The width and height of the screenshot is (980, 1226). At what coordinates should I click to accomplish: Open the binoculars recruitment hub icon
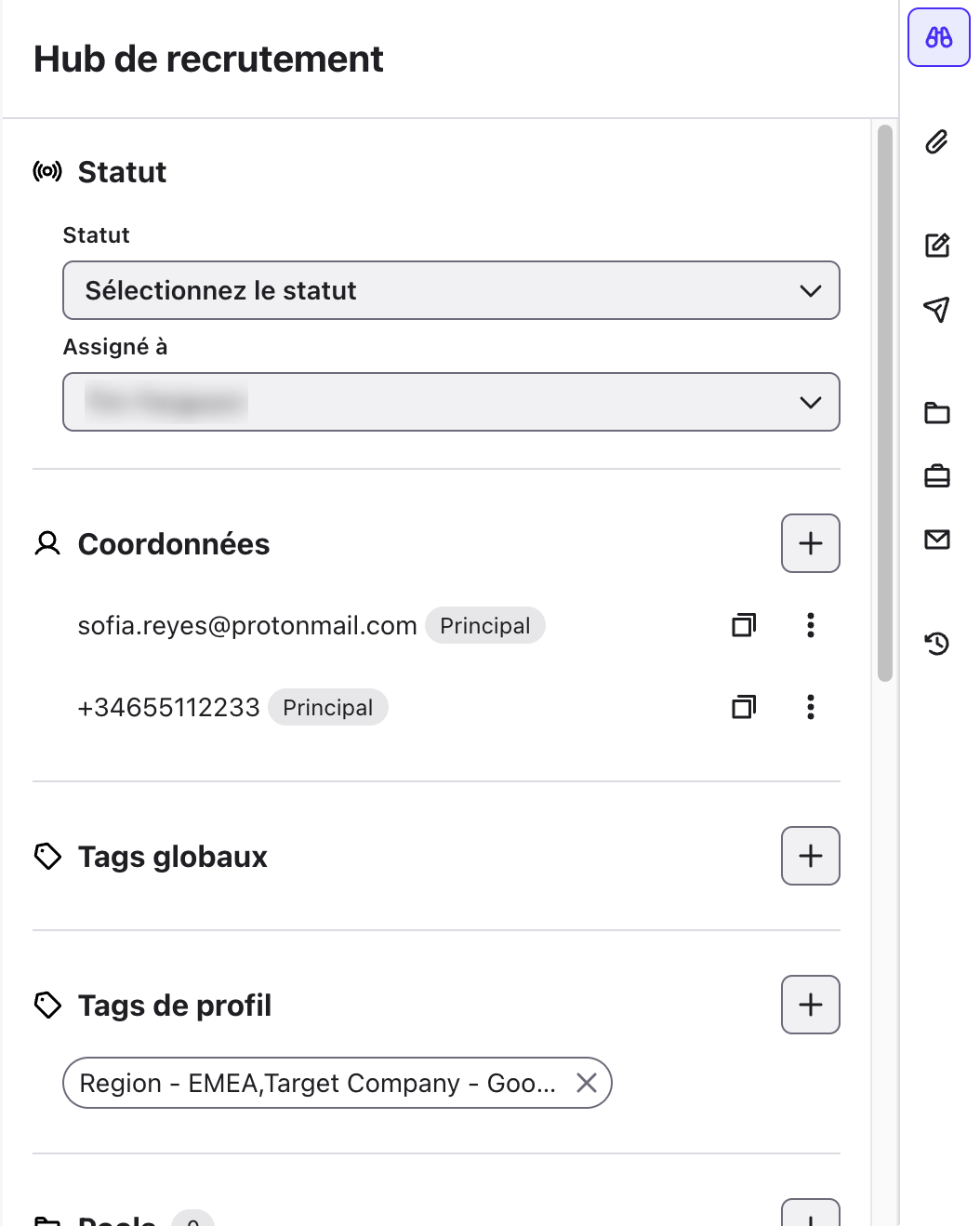939,38
